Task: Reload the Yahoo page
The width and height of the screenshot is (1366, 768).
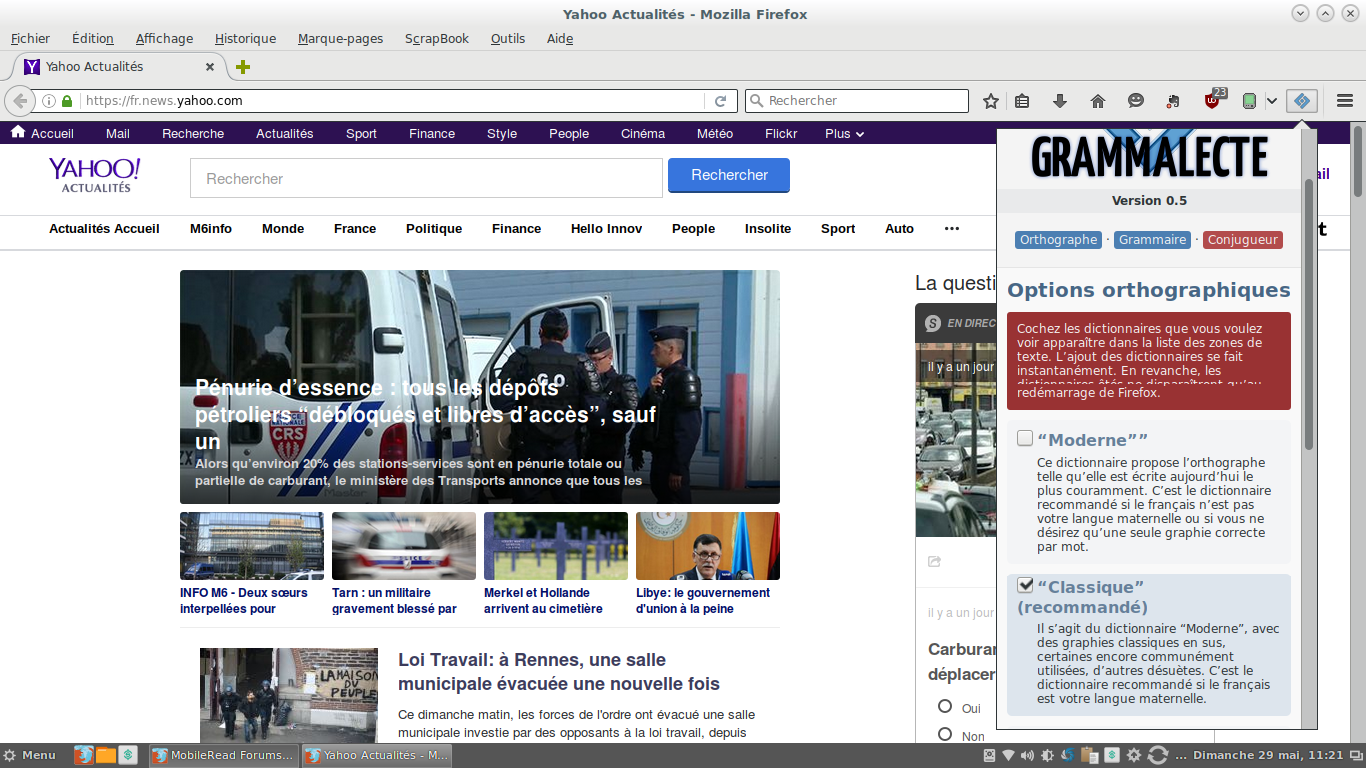Action: tap(720, 101)
